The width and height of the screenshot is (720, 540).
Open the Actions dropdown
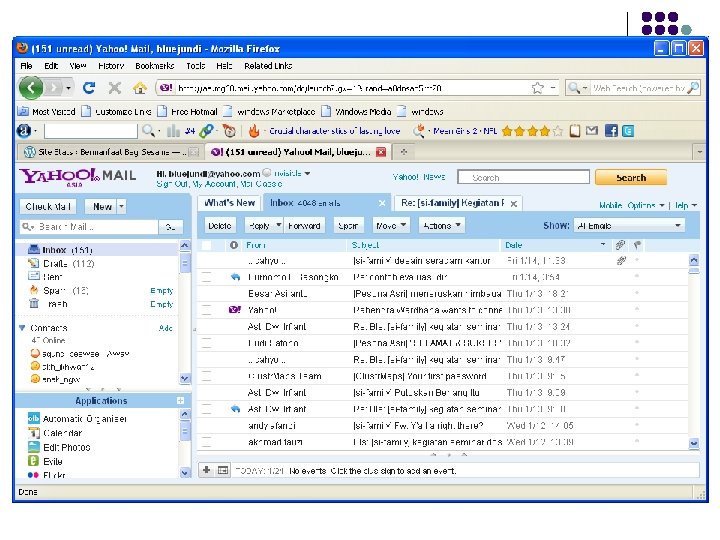coord(442,225)
